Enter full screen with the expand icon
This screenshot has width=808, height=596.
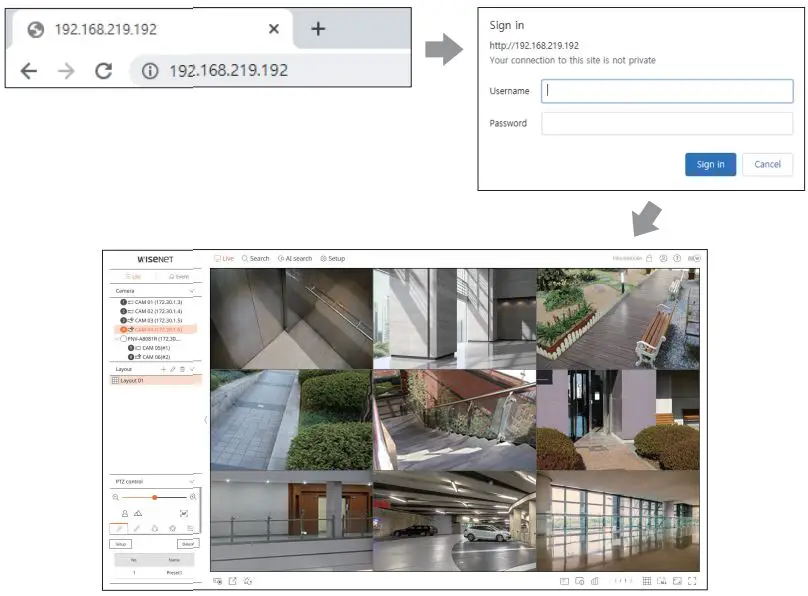[x=692, y=581]
